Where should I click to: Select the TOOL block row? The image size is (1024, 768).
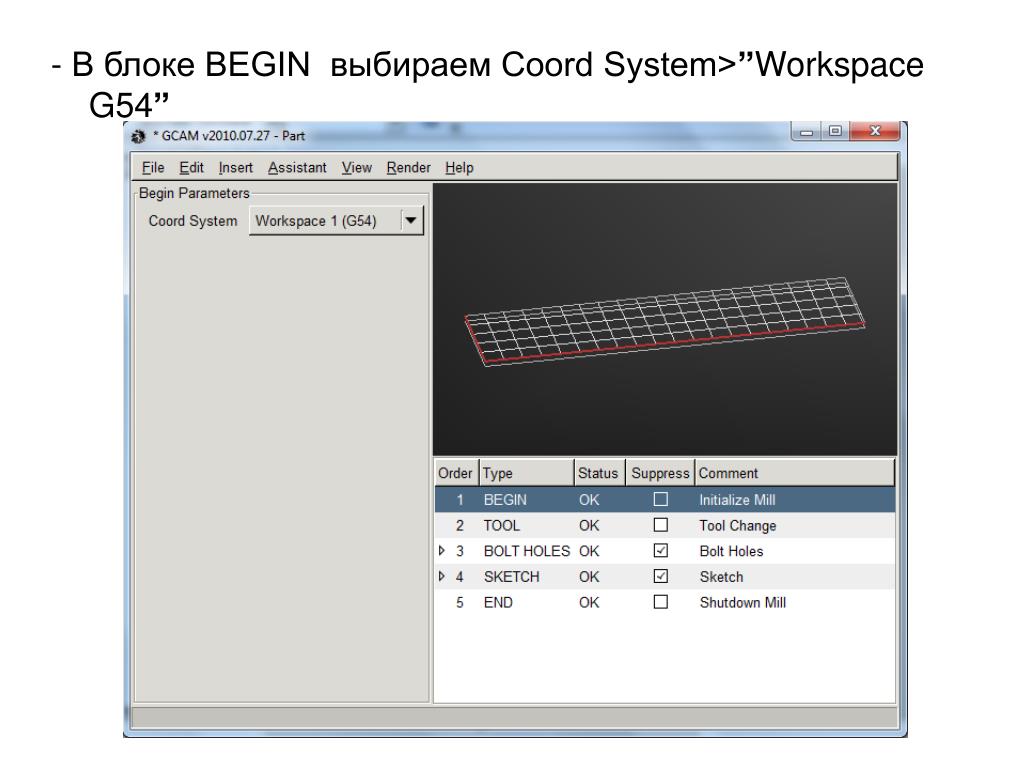tap(665, 525)
